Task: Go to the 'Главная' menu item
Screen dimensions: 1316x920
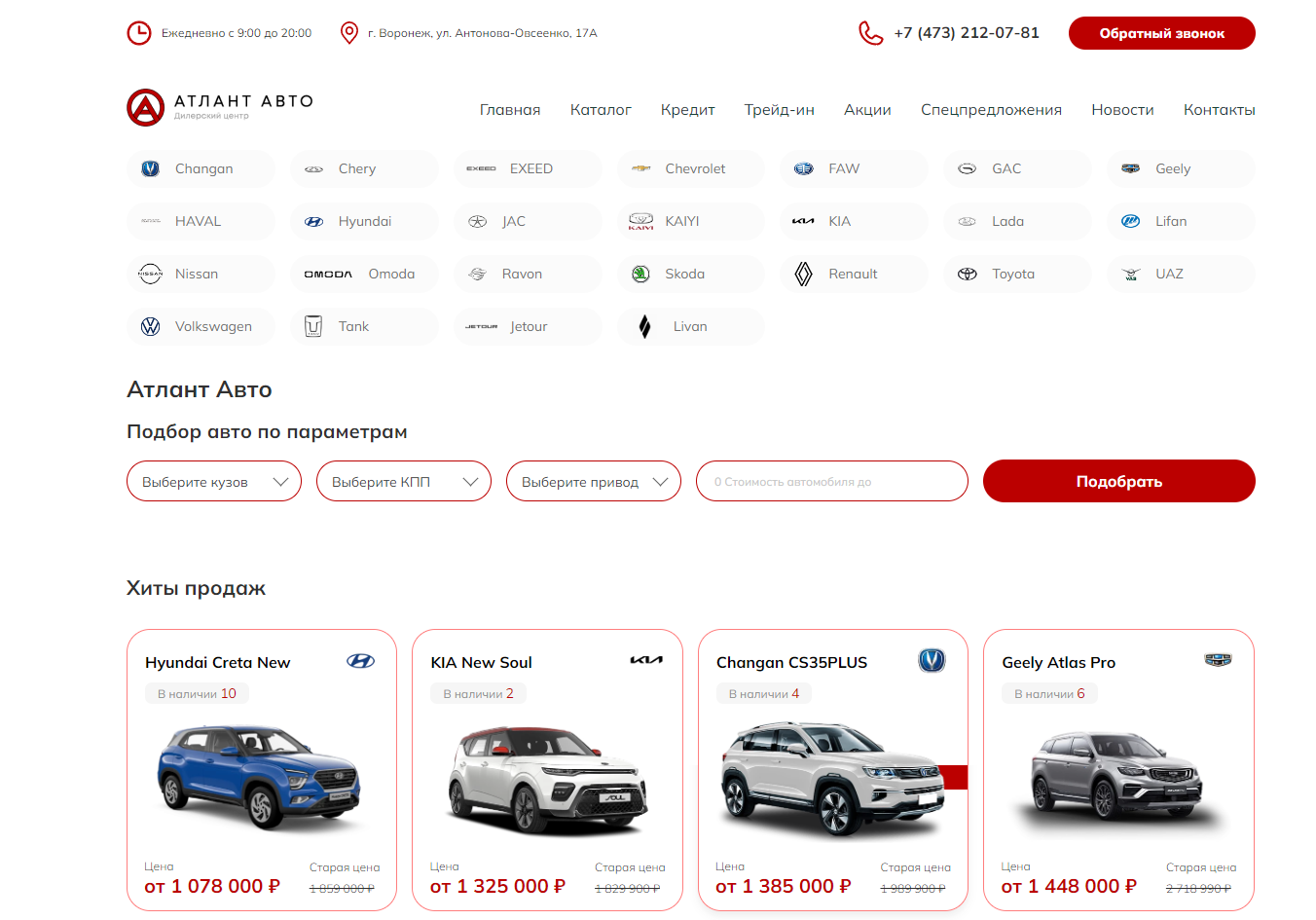Action: [510, 110]
